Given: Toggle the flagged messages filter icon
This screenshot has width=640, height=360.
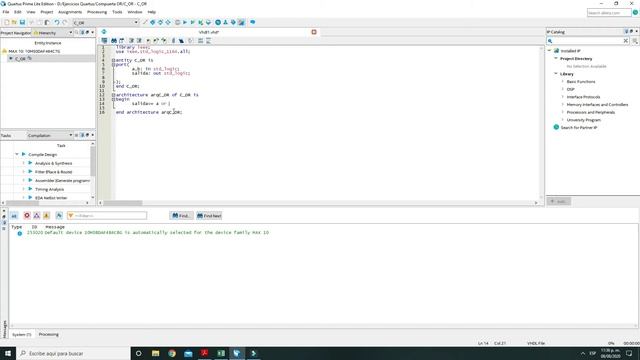Looking at the screenshot, I should click(x=59, y=216).
